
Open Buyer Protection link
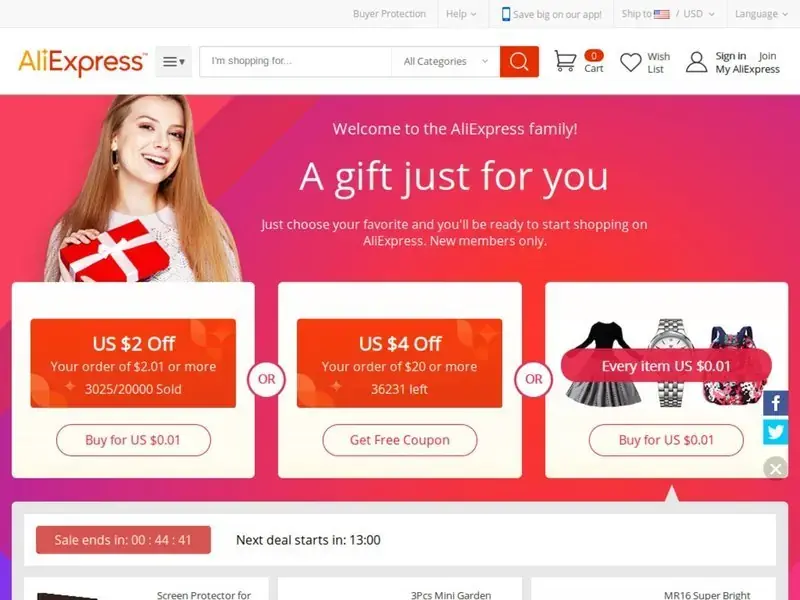[389, 14]
